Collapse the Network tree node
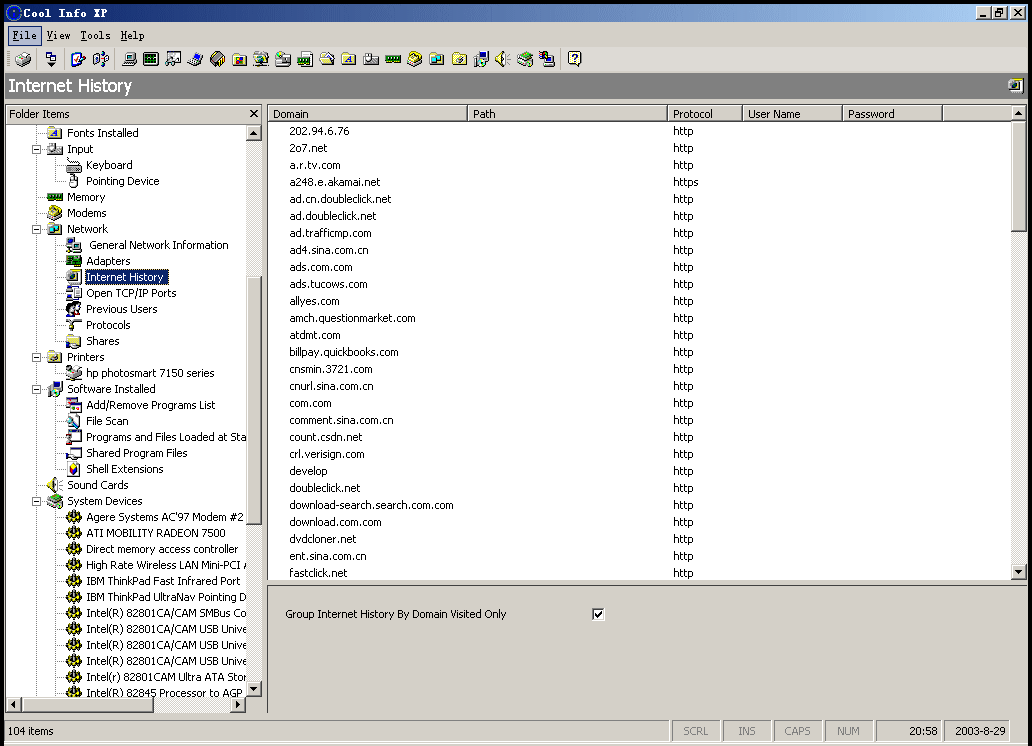 point(37,229)
